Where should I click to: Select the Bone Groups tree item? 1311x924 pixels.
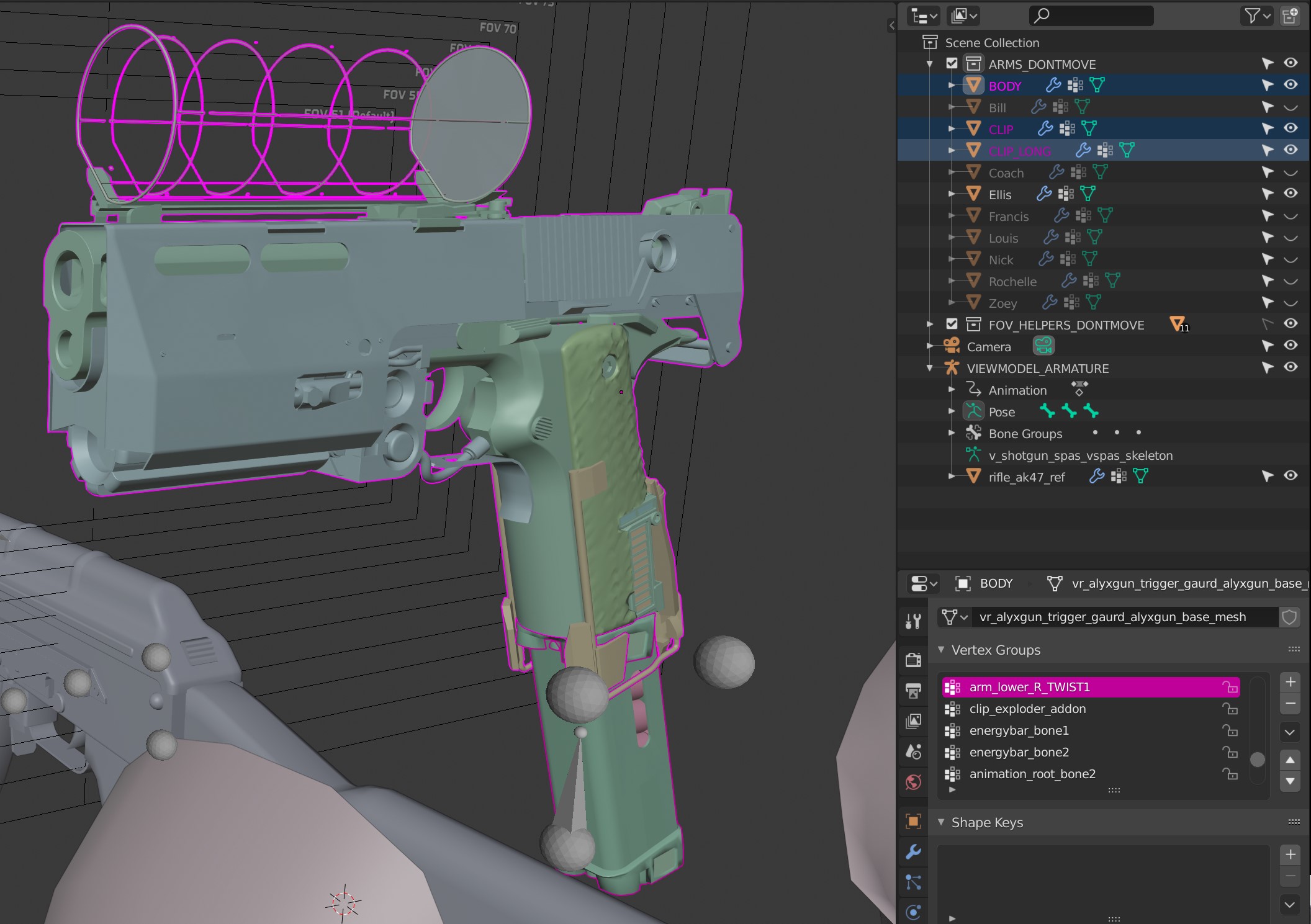point(1025,434)
